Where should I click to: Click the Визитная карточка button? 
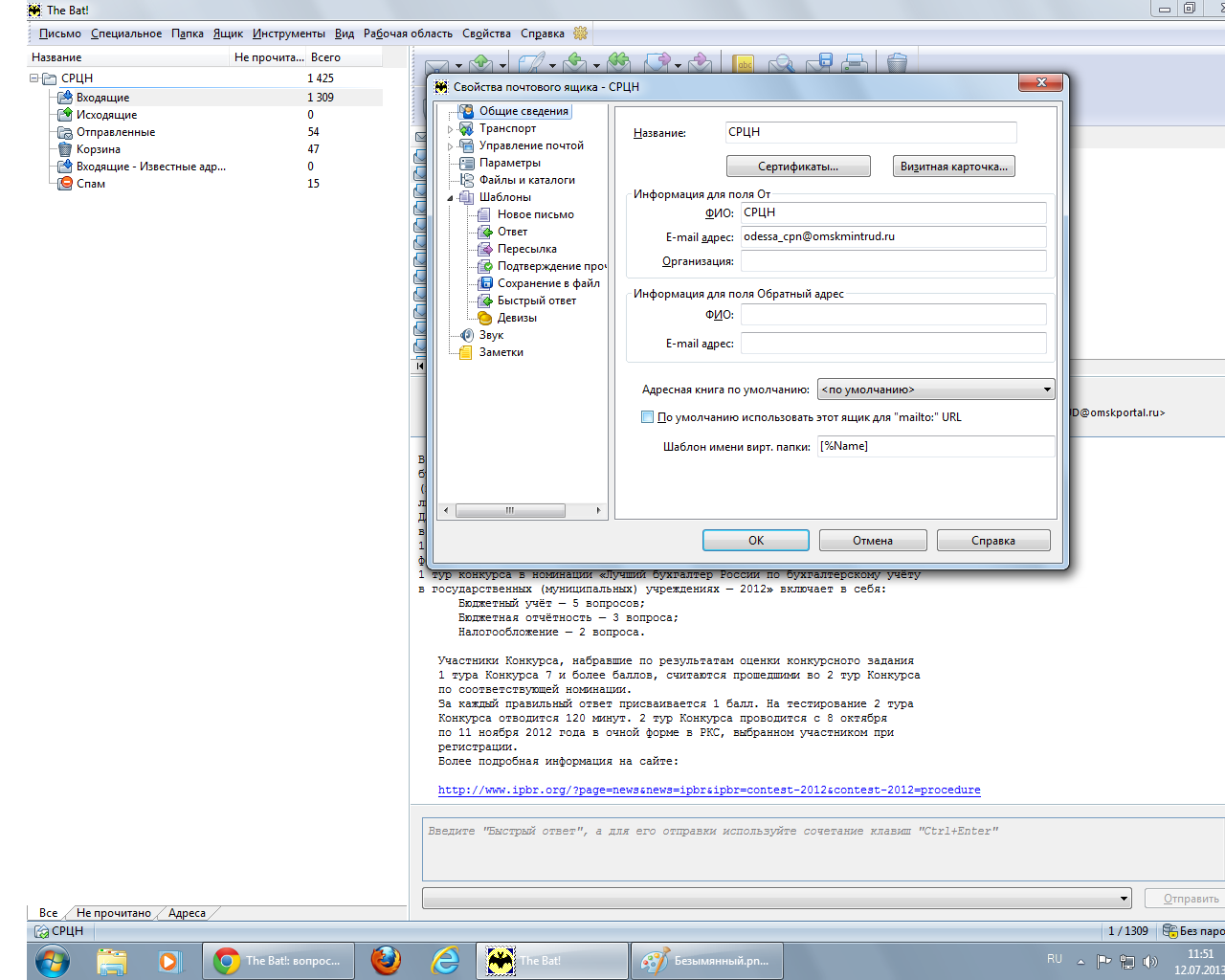click(953, 167)
